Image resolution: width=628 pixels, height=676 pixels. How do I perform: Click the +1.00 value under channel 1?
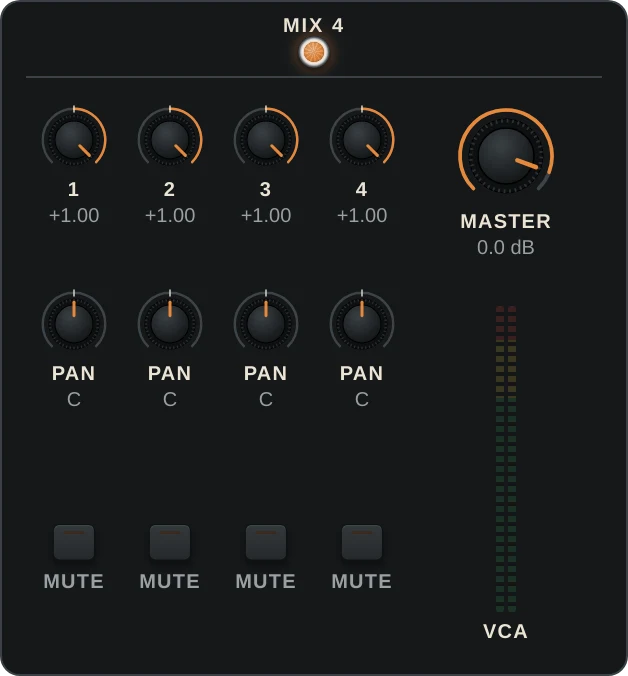tap(74, 216)
